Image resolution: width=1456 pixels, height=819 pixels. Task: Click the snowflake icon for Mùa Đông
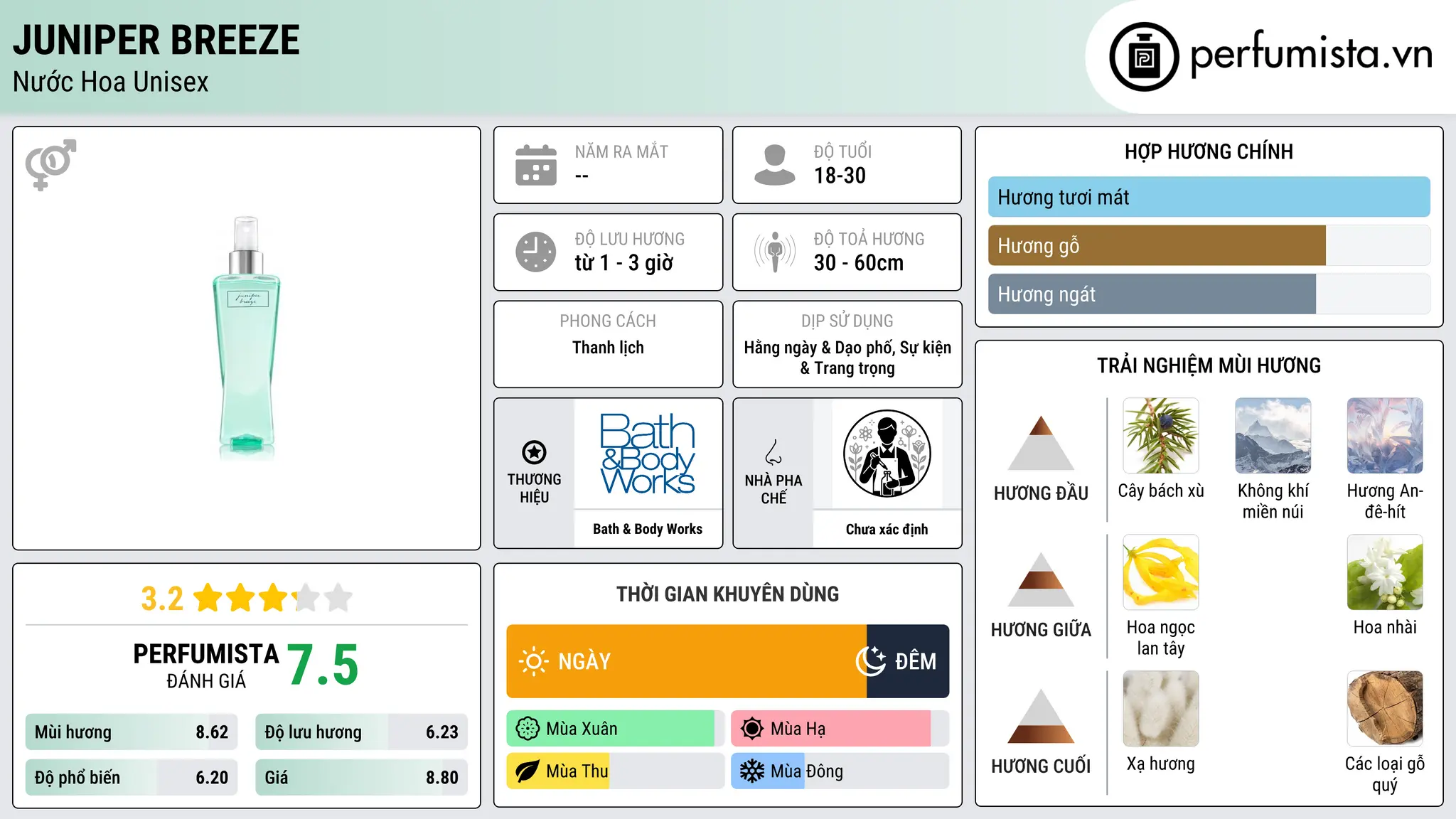coord(752,771)
